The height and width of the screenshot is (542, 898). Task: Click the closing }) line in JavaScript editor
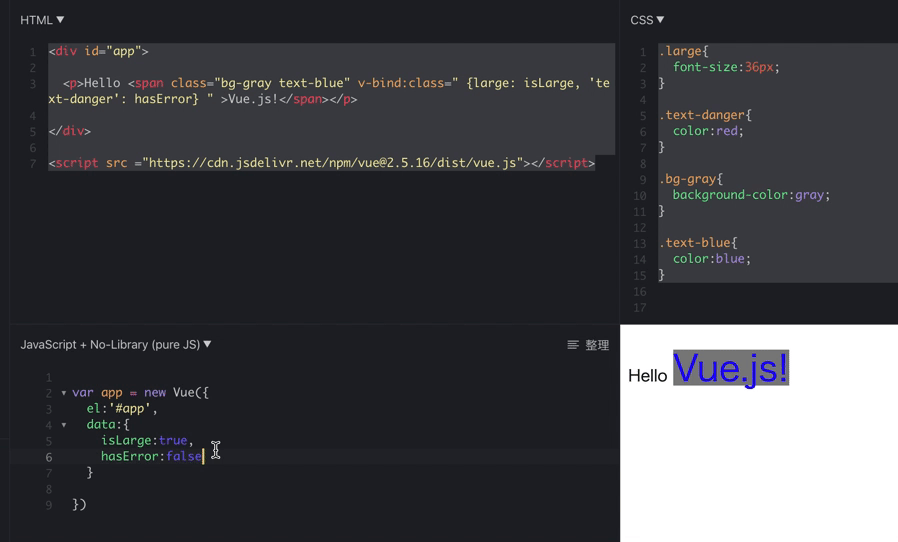coord(79,504)
